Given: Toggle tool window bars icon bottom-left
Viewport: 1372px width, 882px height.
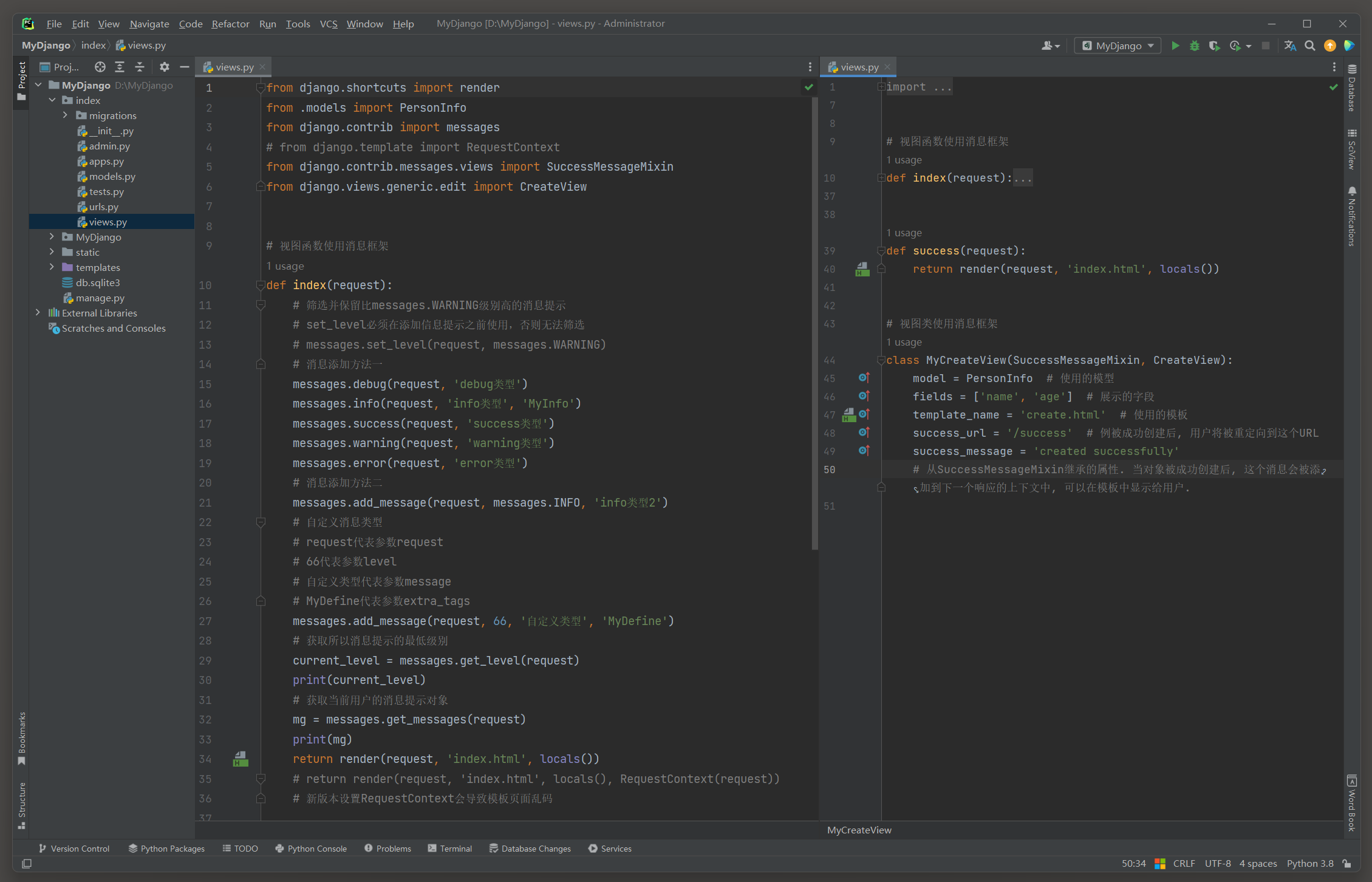Looking at the screenshot, I should [x=27, y=863].
